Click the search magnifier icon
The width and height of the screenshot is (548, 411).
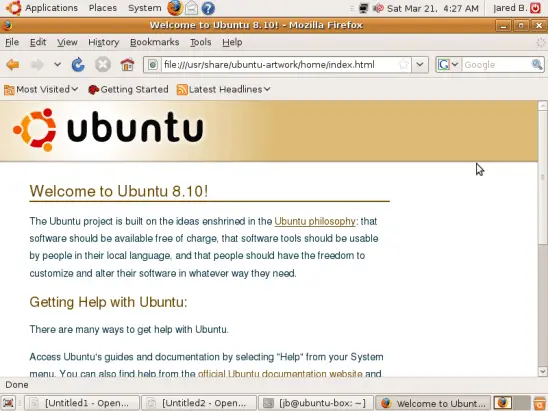tap(537, 65)
